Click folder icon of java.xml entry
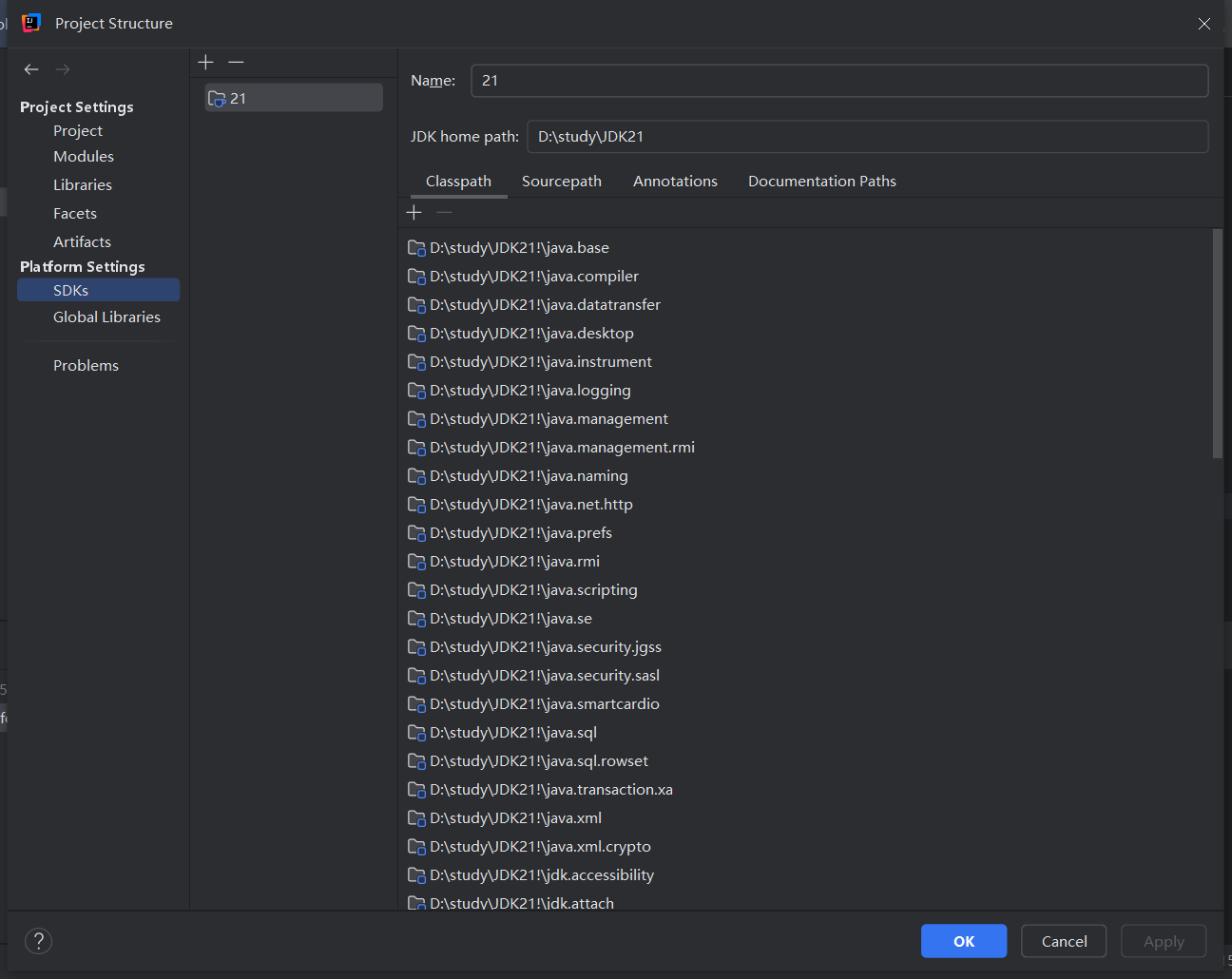1232x979 pixels. (x=416, y=818)
